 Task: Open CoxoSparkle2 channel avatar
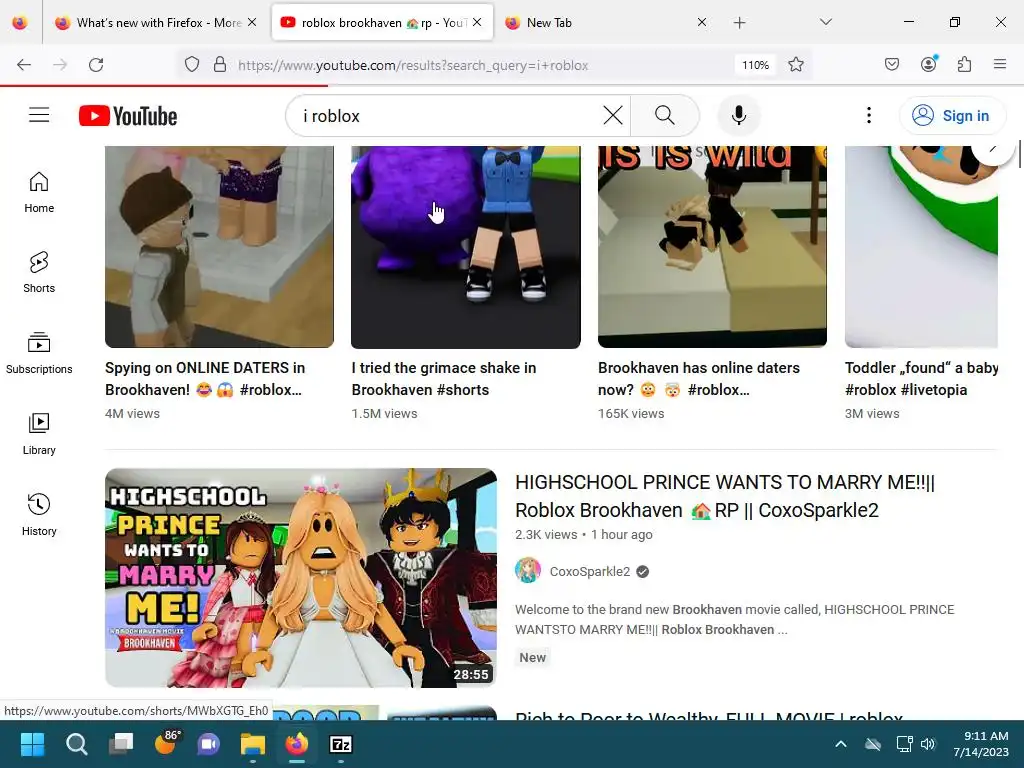click(x=528, y=570)
